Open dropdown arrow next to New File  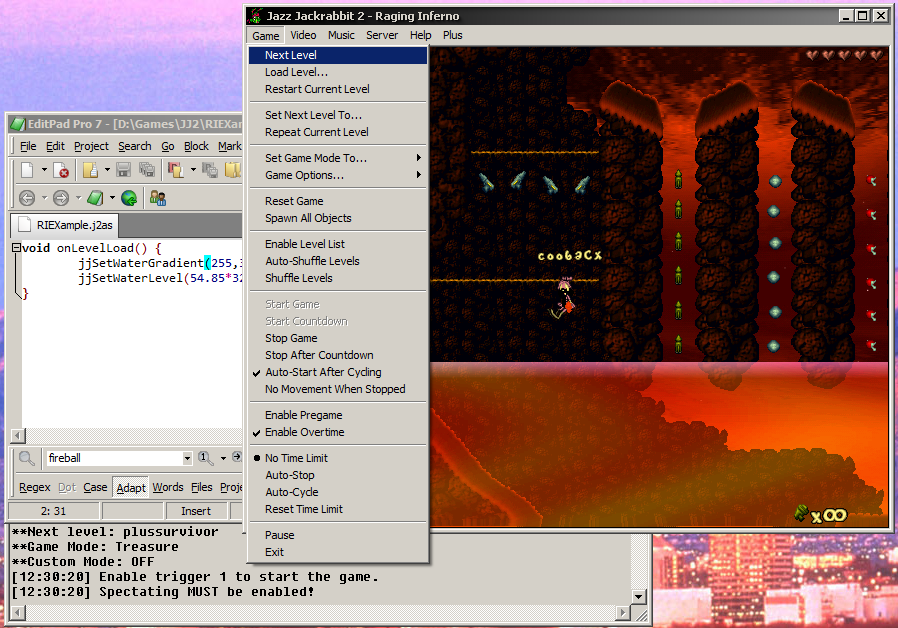[44, 169]
